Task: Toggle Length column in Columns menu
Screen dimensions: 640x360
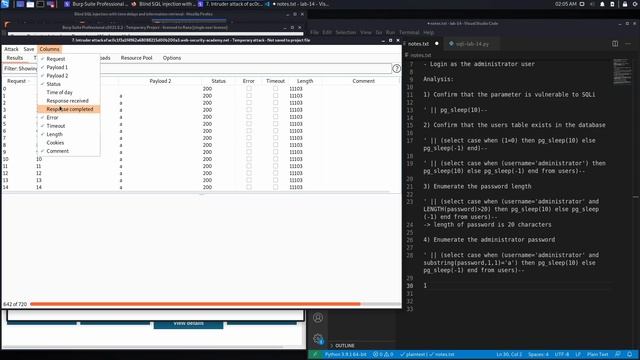Action: click(68, 134)
